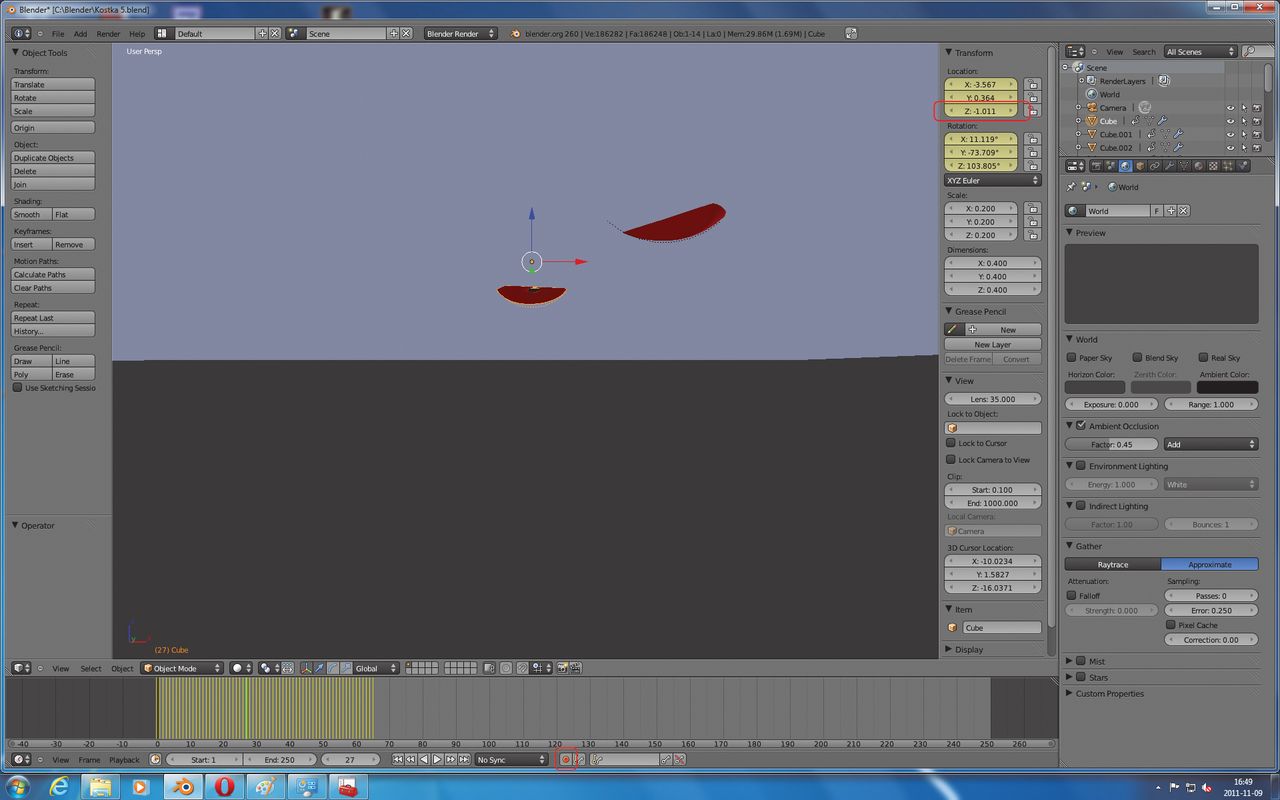Jump to the first frame in timeline
Viewport: 1280px width, 800px height.
(x=397, y=760)
